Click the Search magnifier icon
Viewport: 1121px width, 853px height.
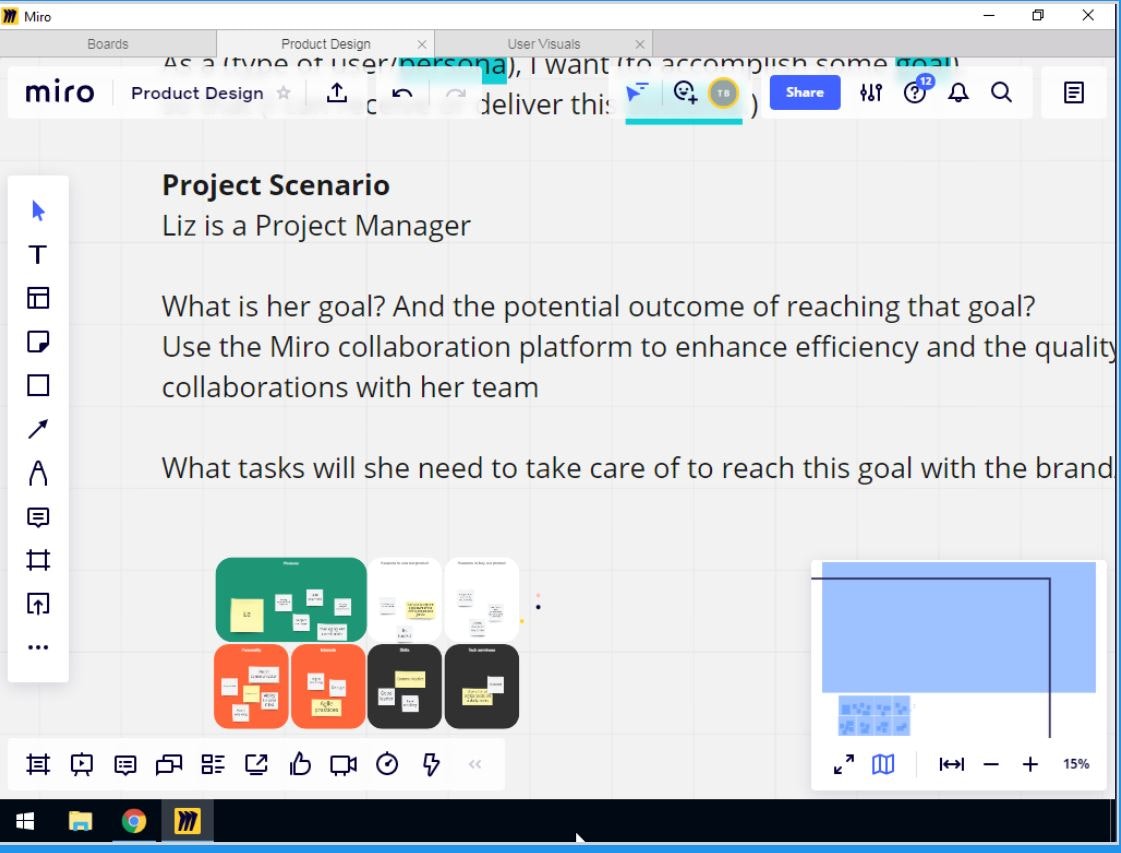(x=1002, y=92)
